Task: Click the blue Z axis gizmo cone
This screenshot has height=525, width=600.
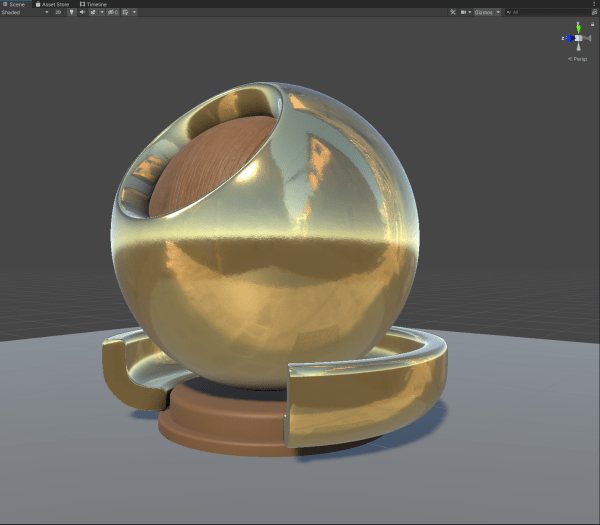Action: pos(568,38)
